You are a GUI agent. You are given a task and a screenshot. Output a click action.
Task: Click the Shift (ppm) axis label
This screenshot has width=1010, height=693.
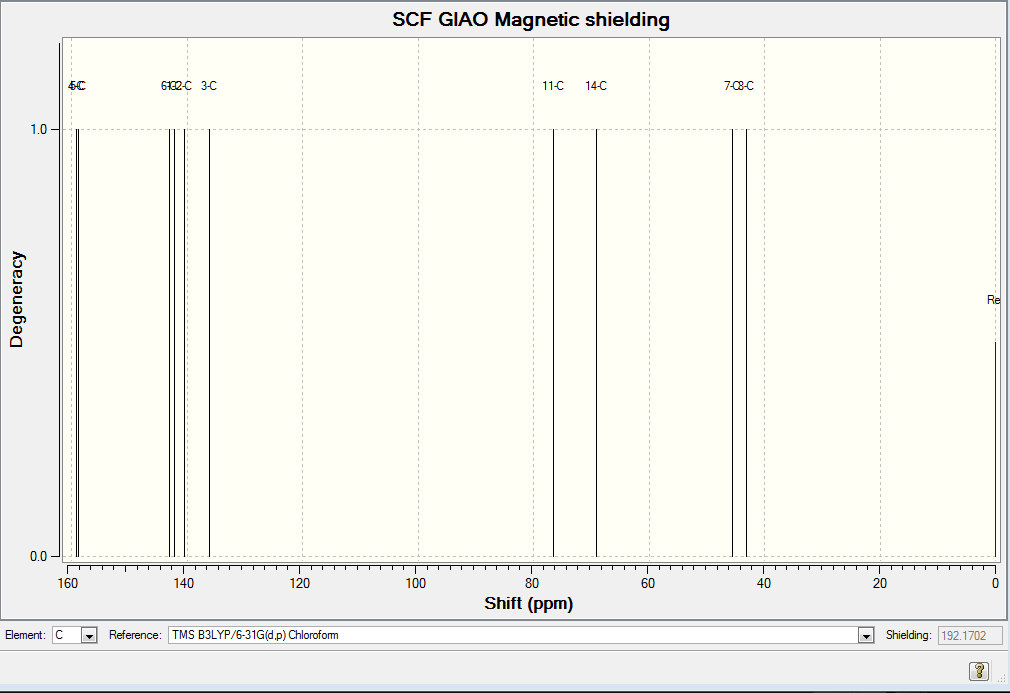coord(529,603)
